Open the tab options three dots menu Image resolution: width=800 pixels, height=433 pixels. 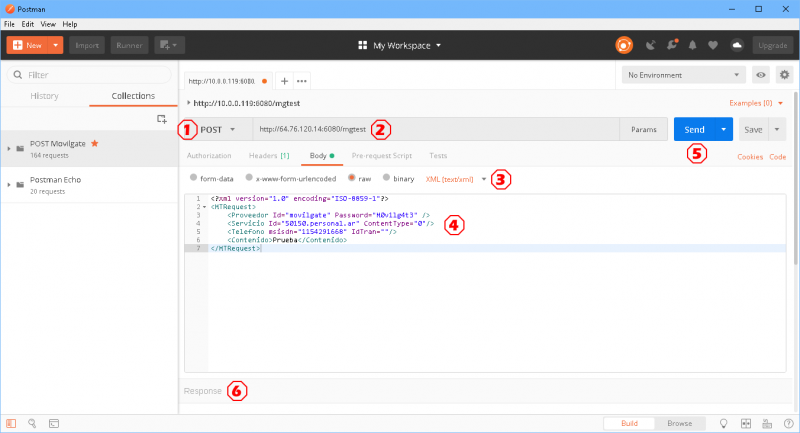302,81
